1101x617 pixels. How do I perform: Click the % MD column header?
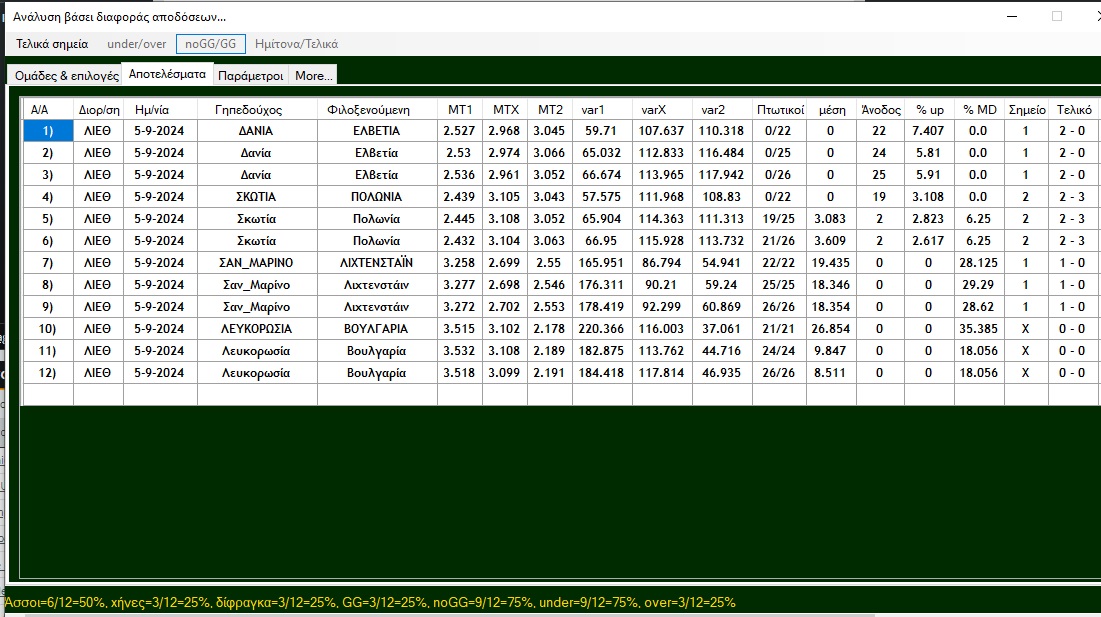(x=979, y=109)
